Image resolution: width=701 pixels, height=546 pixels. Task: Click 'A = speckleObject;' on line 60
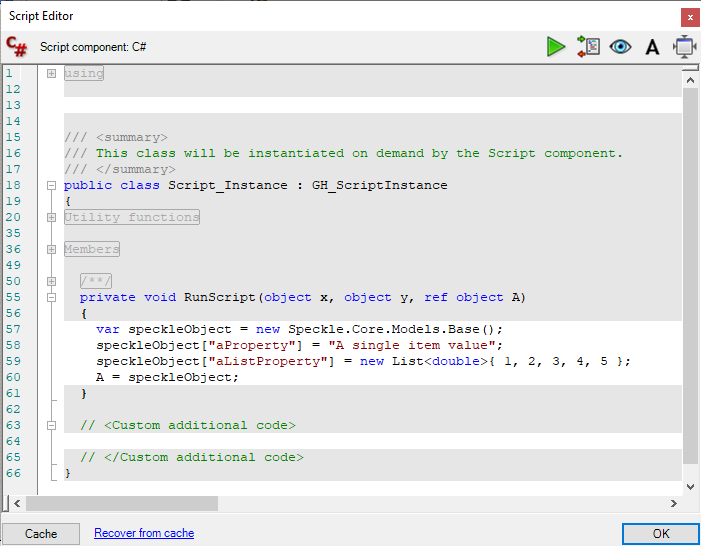[167, 378]
